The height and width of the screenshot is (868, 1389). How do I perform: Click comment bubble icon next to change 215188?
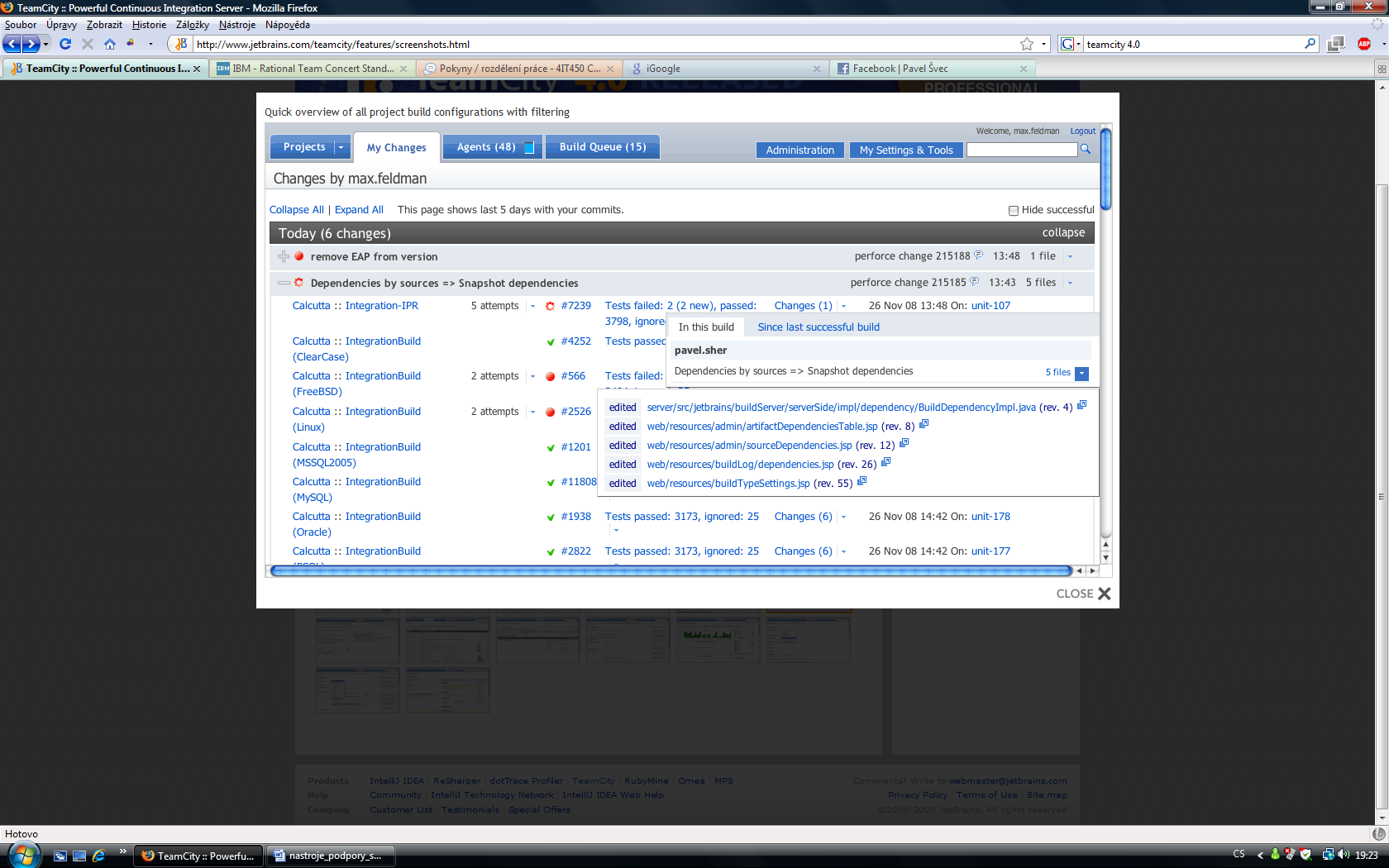979,255
